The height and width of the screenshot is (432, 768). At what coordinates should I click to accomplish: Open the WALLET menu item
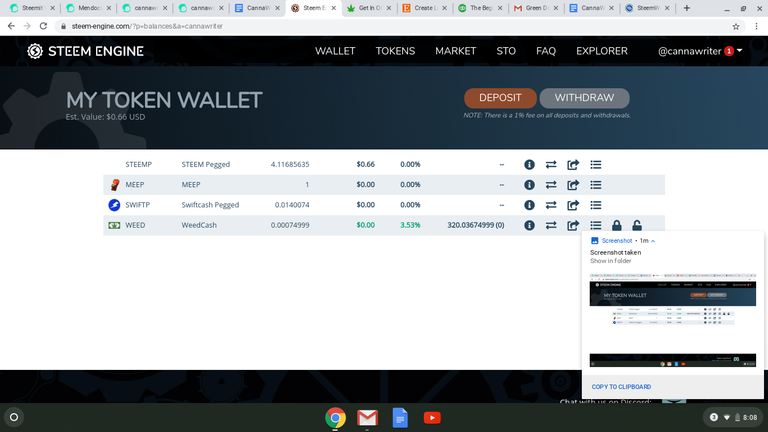[335, 51]
